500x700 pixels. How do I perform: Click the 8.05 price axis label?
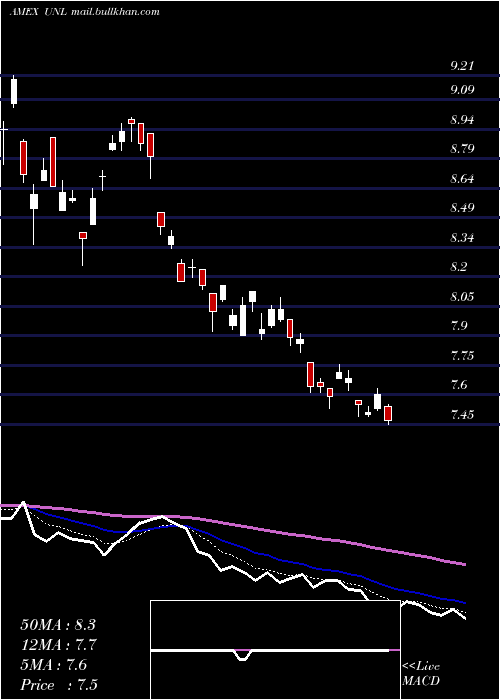pyautogui.click(x=462, y=296)
